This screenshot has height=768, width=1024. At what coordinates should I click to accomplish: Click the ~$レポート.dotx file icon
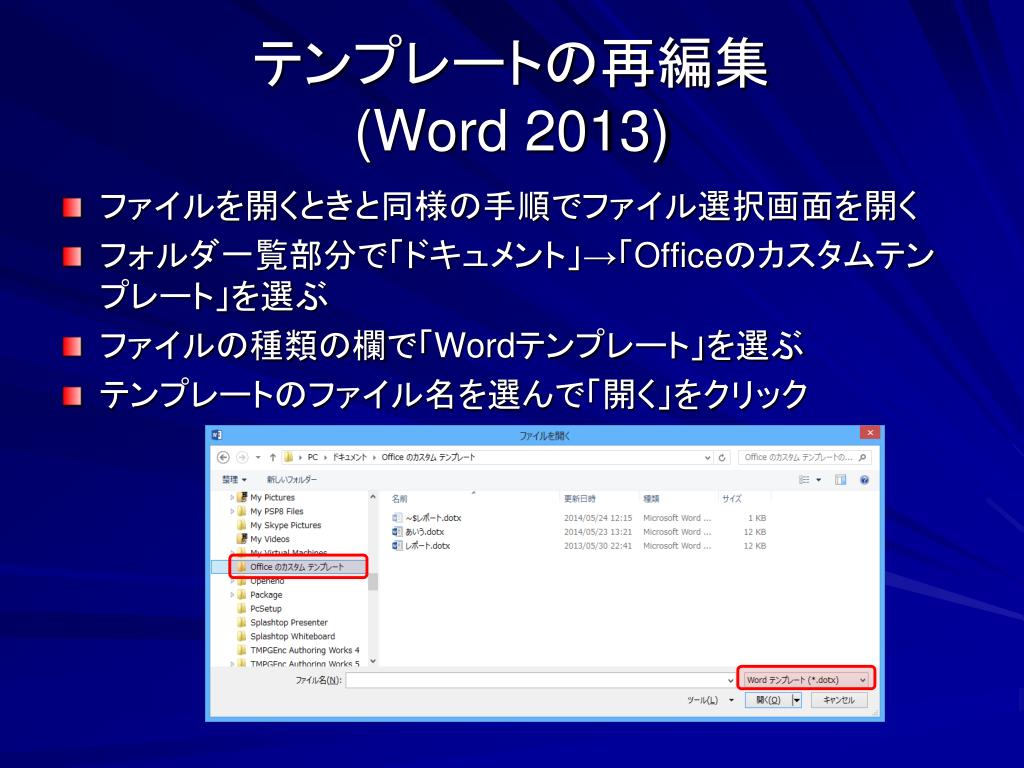397,518
